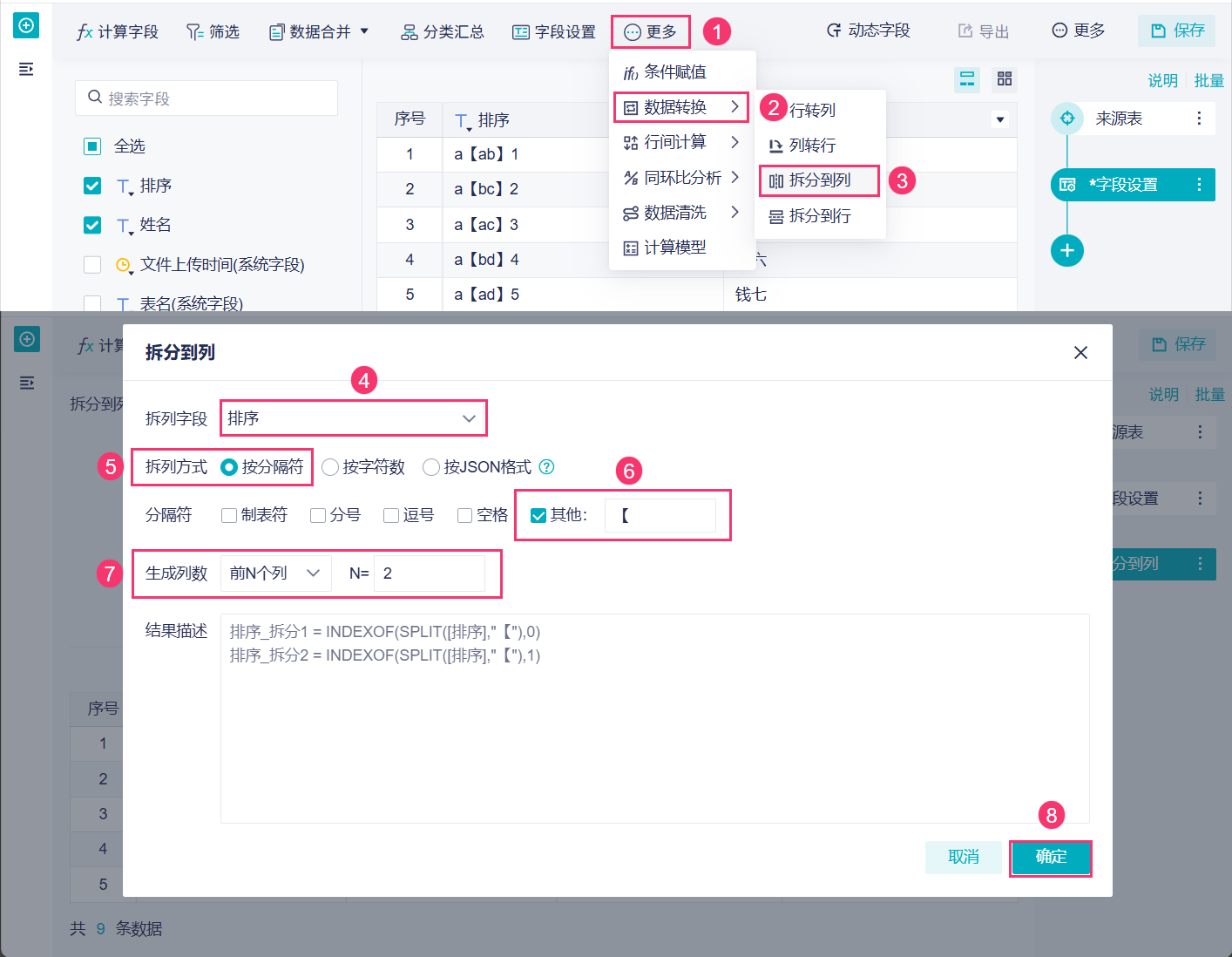Open 来源表 node options menu

tap(1199, 119)
